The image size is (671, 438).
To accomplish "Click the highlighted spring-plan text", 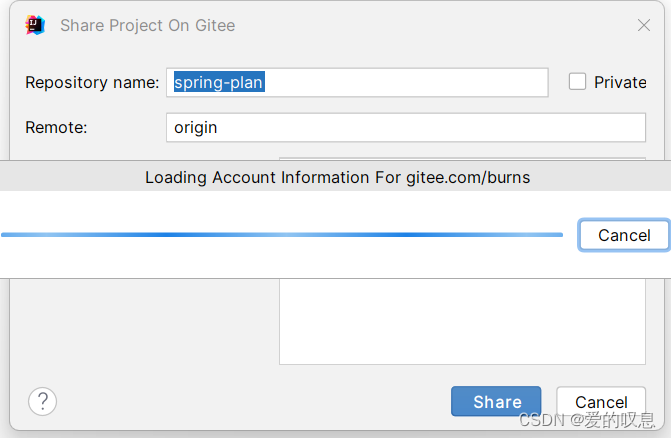I will (x=219, y=83).
